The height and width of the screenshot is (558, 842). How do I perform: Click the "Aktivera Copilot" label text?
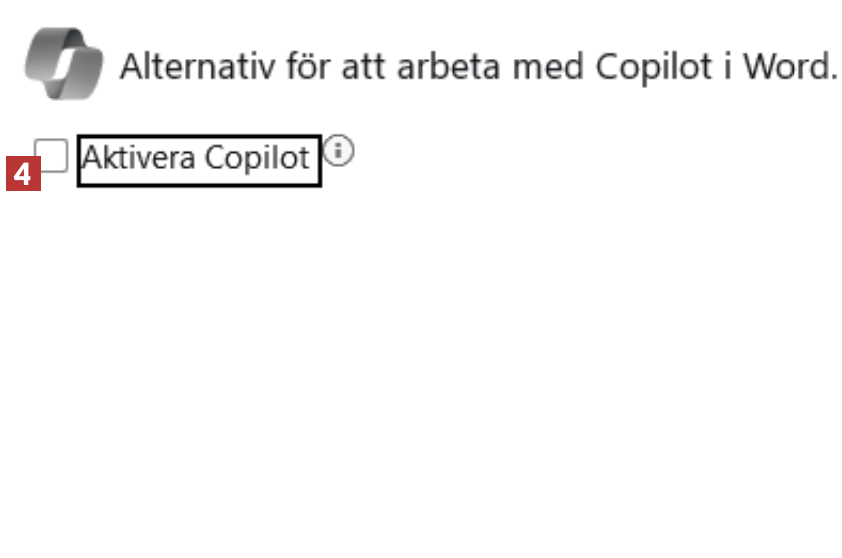coord(198,160)
